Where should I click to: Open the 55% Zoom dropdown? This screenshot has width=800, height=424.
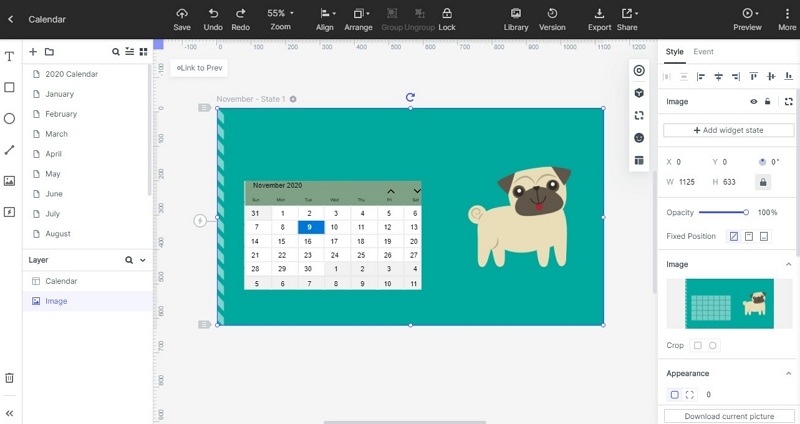pyautogui.click(x=280, y=20)
